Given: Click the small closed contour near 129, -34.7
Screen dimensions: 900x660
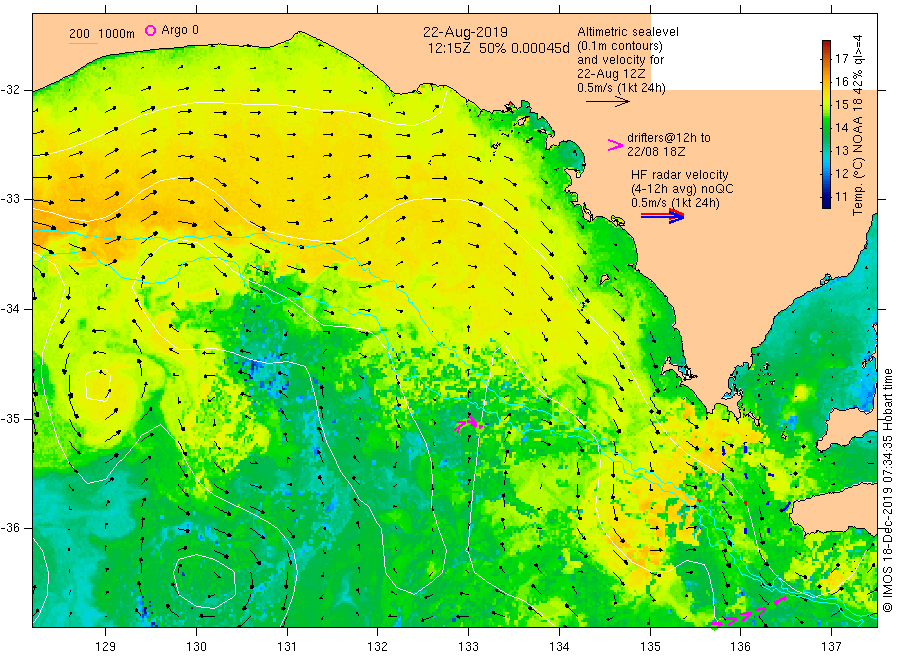Looking at the screenshot, I should (98, 385).
